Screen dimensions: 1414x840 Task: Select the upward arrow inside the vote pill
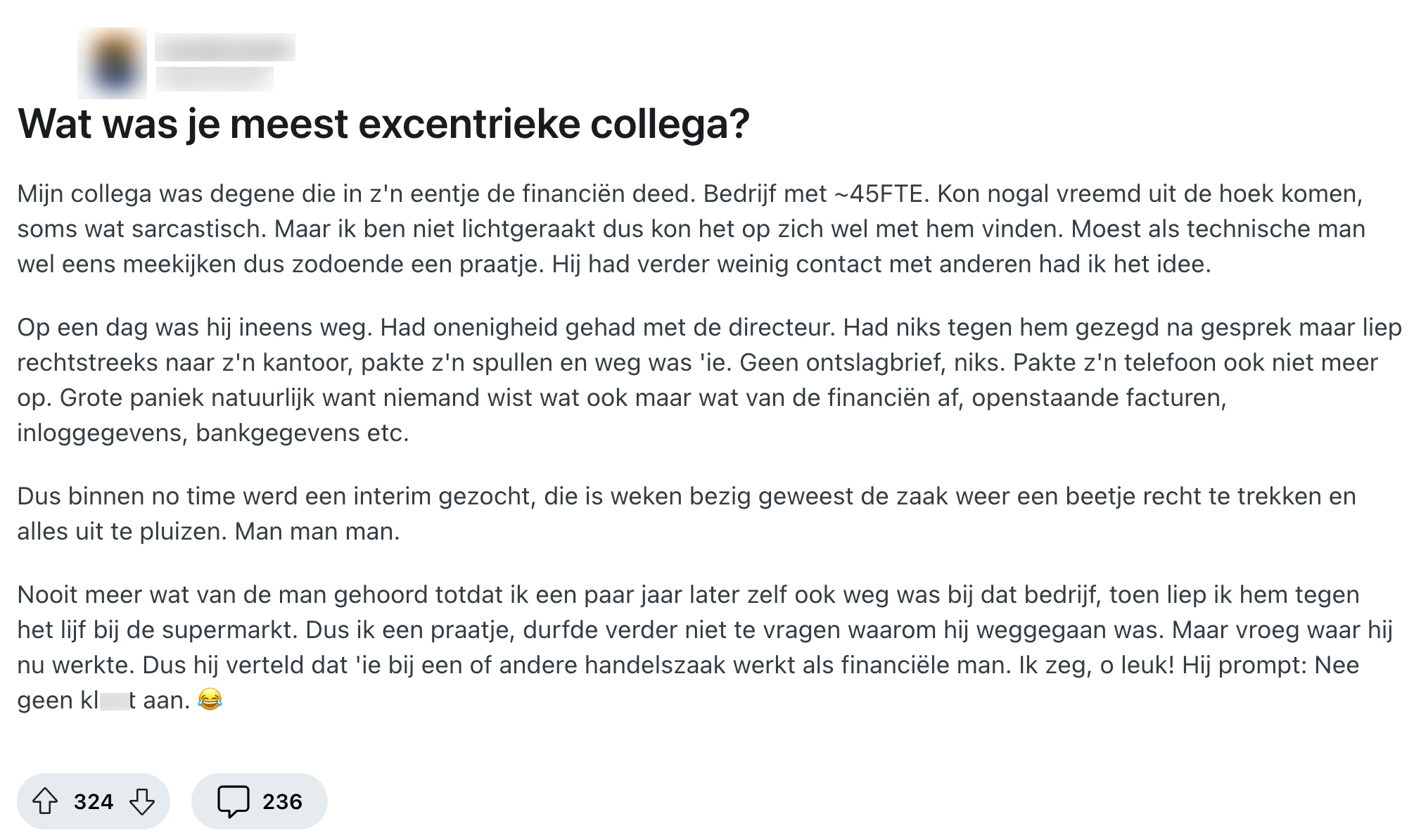coord(47,801)
